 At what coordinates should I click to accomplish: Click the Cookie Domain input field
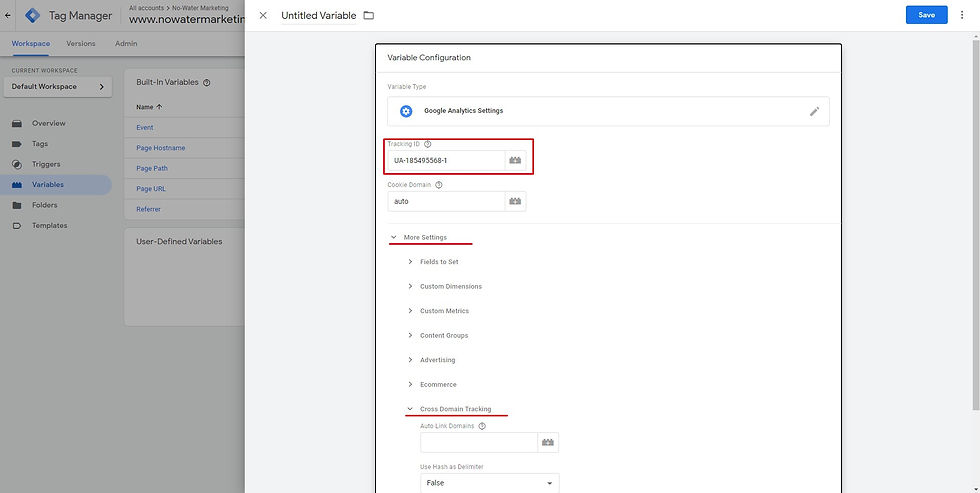pyautogui.click(x=446, y=201)
